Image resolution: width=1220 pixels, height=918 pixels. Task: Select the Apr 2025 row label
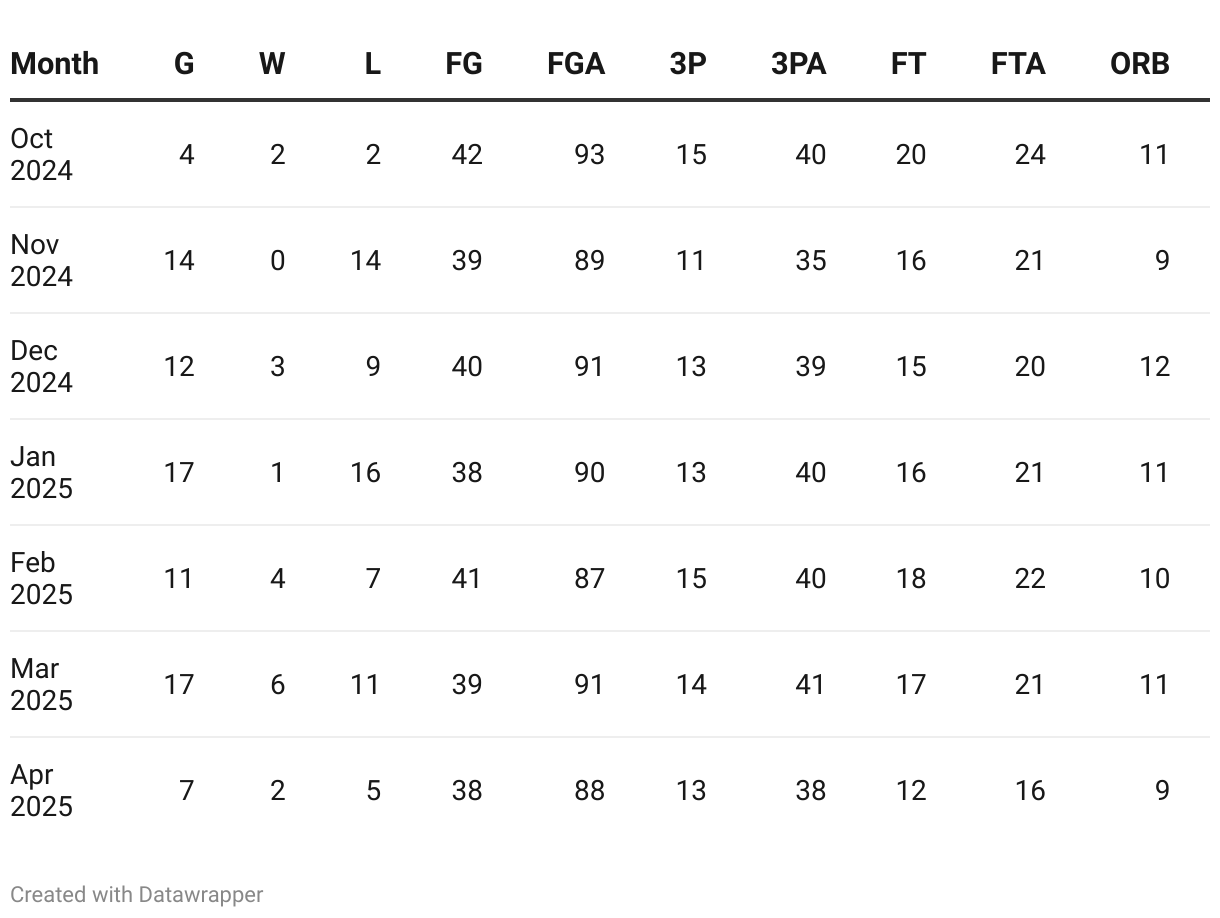click(x=41, y=790)
